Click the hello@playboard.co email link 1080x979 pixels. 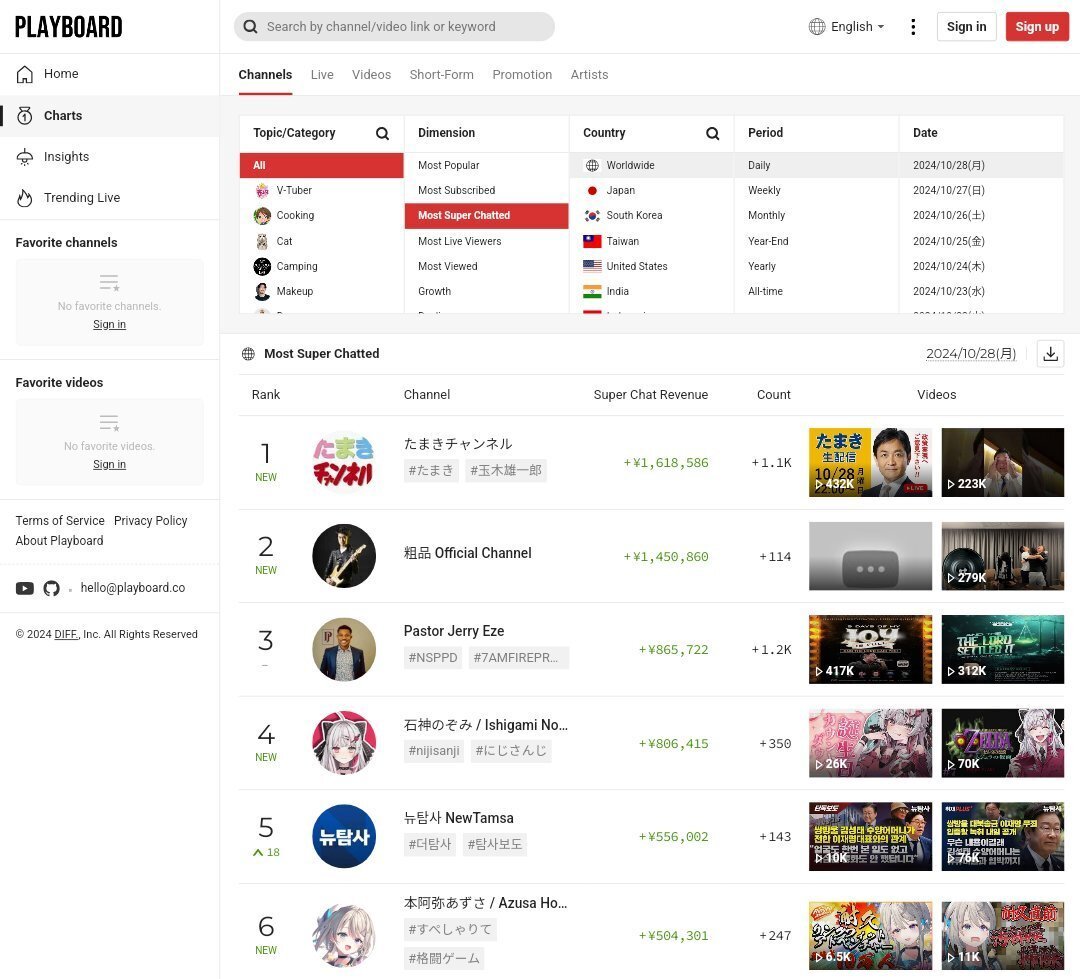point(133,588)
